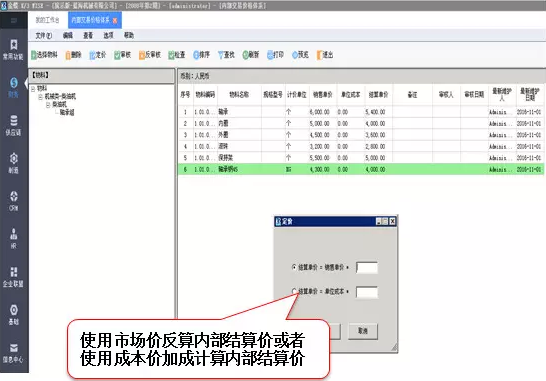Click the 反审核 toolbar icon
Screen dimensions: 546x381
click(x=141, y=55)
